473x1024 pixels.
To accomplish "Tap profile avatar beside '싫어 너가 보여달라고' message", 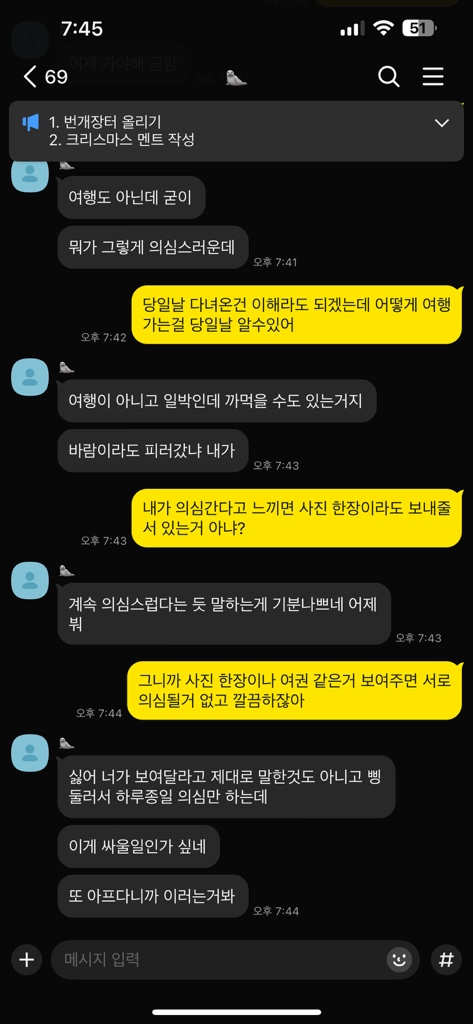I will pyautogui.click(x=30, y=753).
